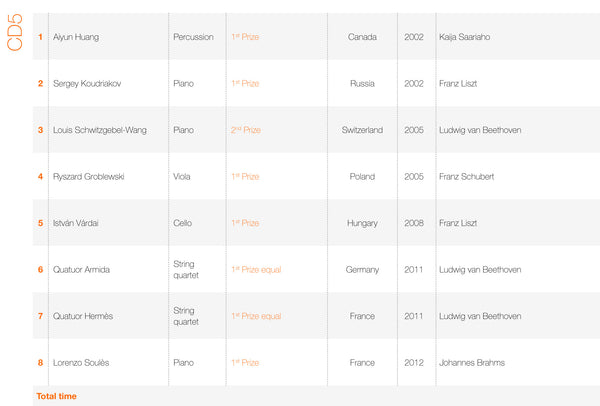Open composer Franz Schubert
Viewport: 600px width, 406px height.
tap(466, 177)
